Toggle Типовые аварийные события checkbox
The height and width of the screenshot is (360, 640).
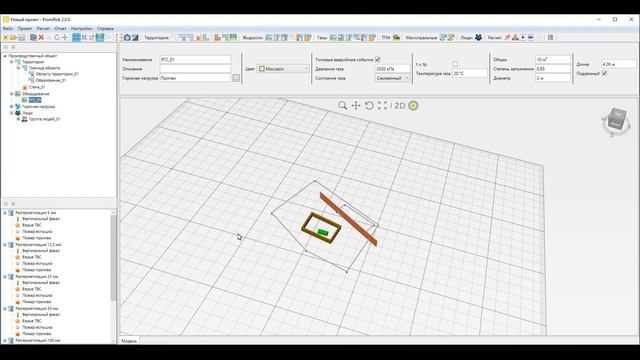pyautogui.click(x=378, y=60)
